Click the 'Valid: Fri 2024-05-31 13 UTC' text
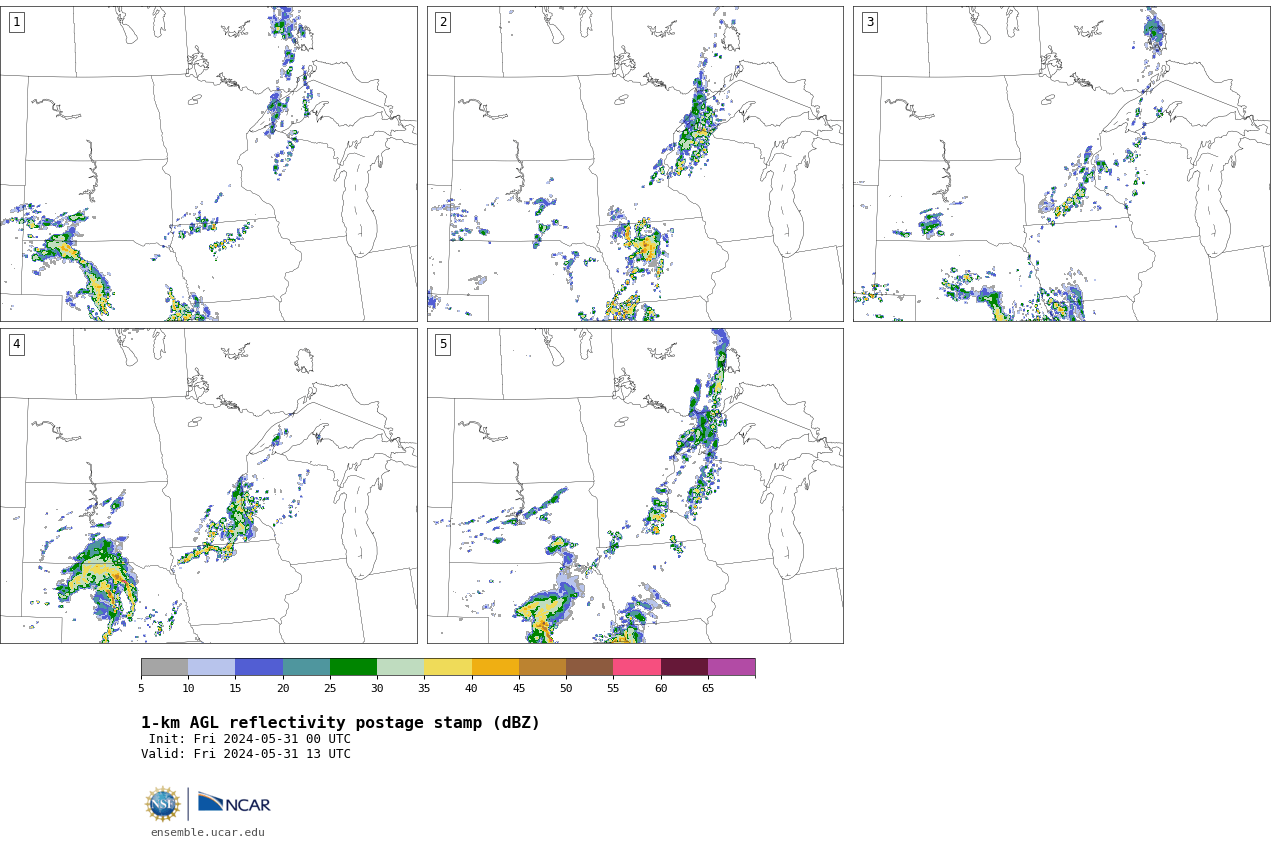The width and height of the screenshot is (1280, 844). [246, 754]
